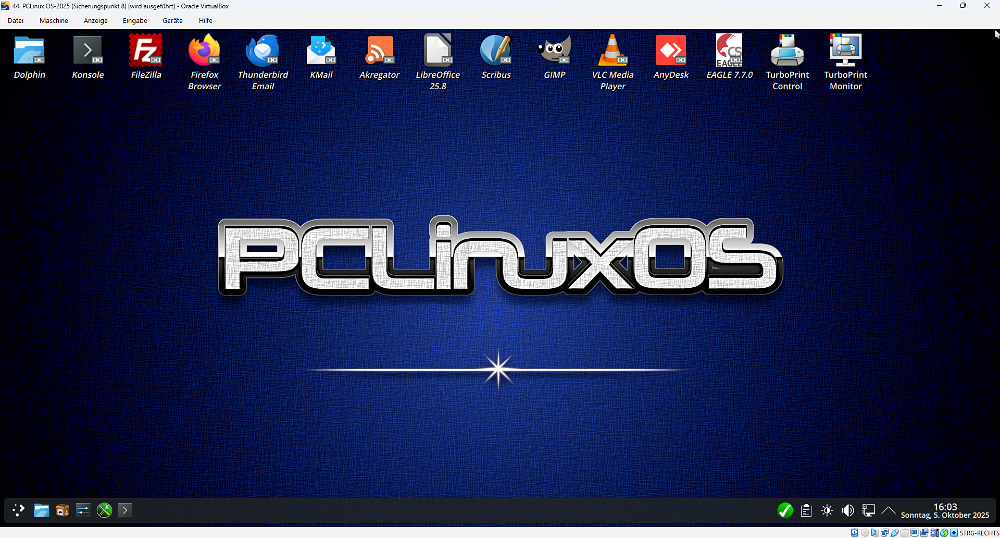Image resolution: width=1000 pixels, height=538 pixels.
Task: Open EAGLE 7.7.0 desktop shortcut
Action: coord(729,50)
